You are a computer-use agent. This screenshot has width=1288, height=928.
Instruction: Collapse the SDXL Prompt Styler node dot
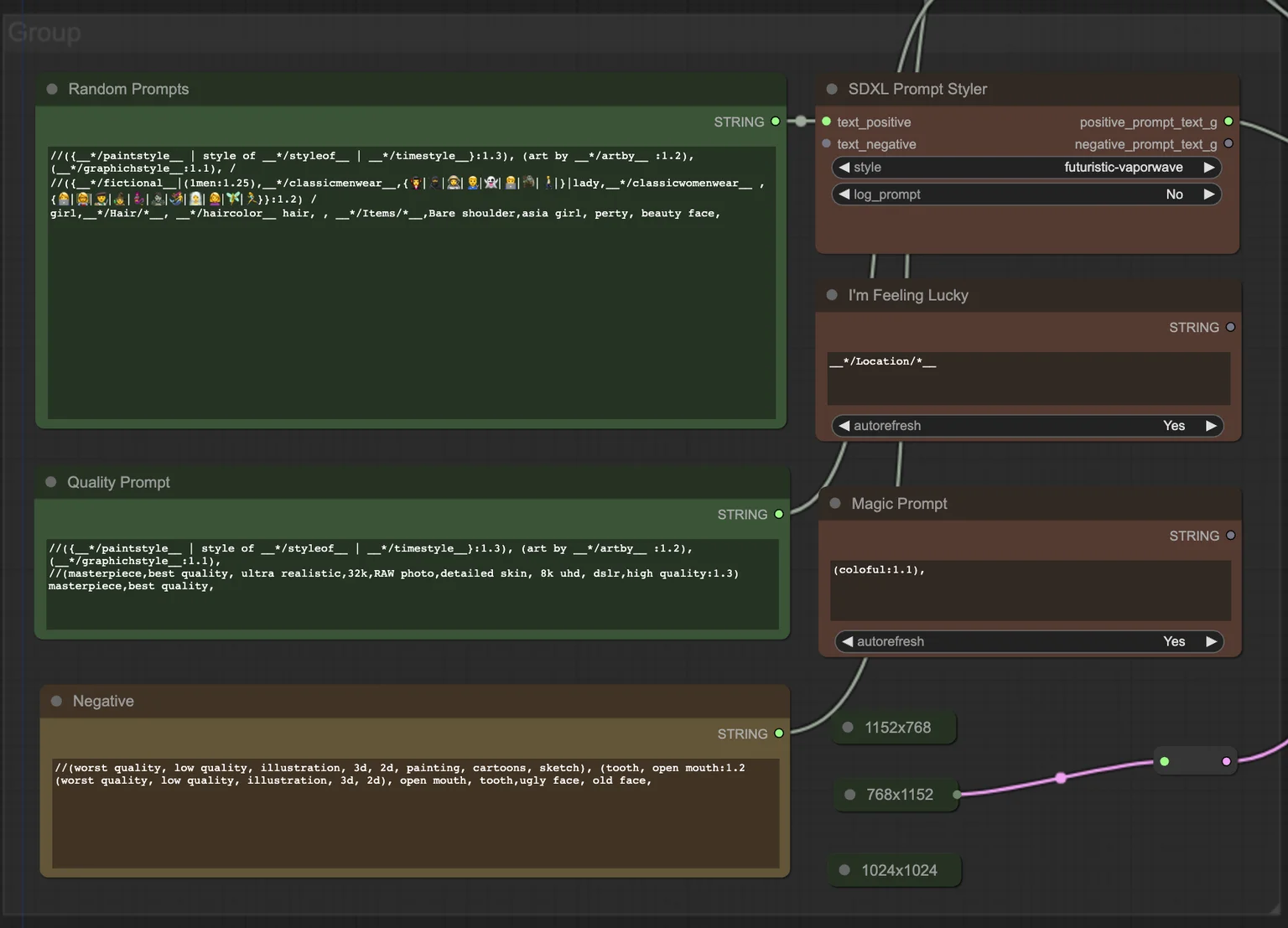[832, 89]
